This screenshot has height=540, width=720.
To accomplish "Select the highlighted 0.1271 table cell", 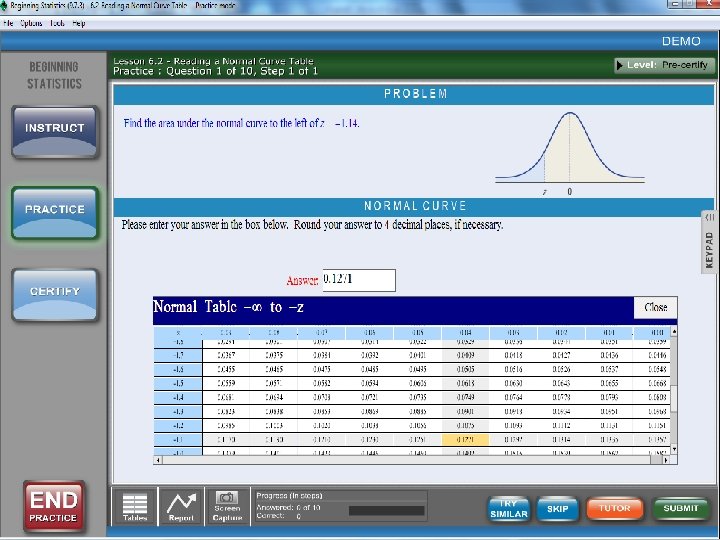I will 465,439.
